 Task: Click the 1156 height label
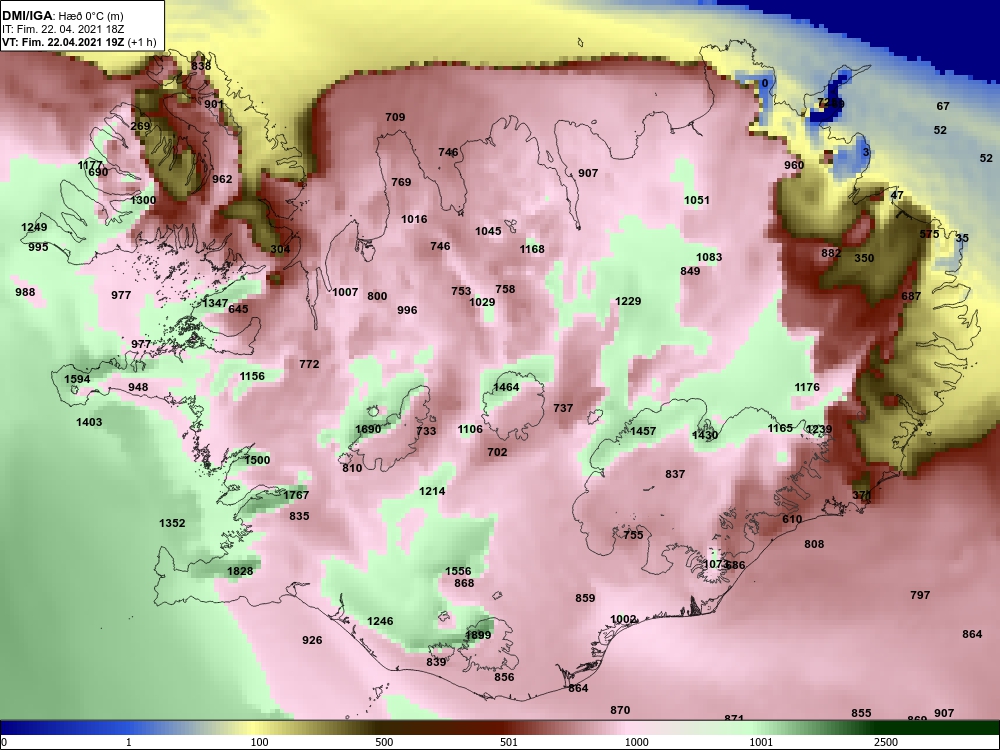(252, 376)
